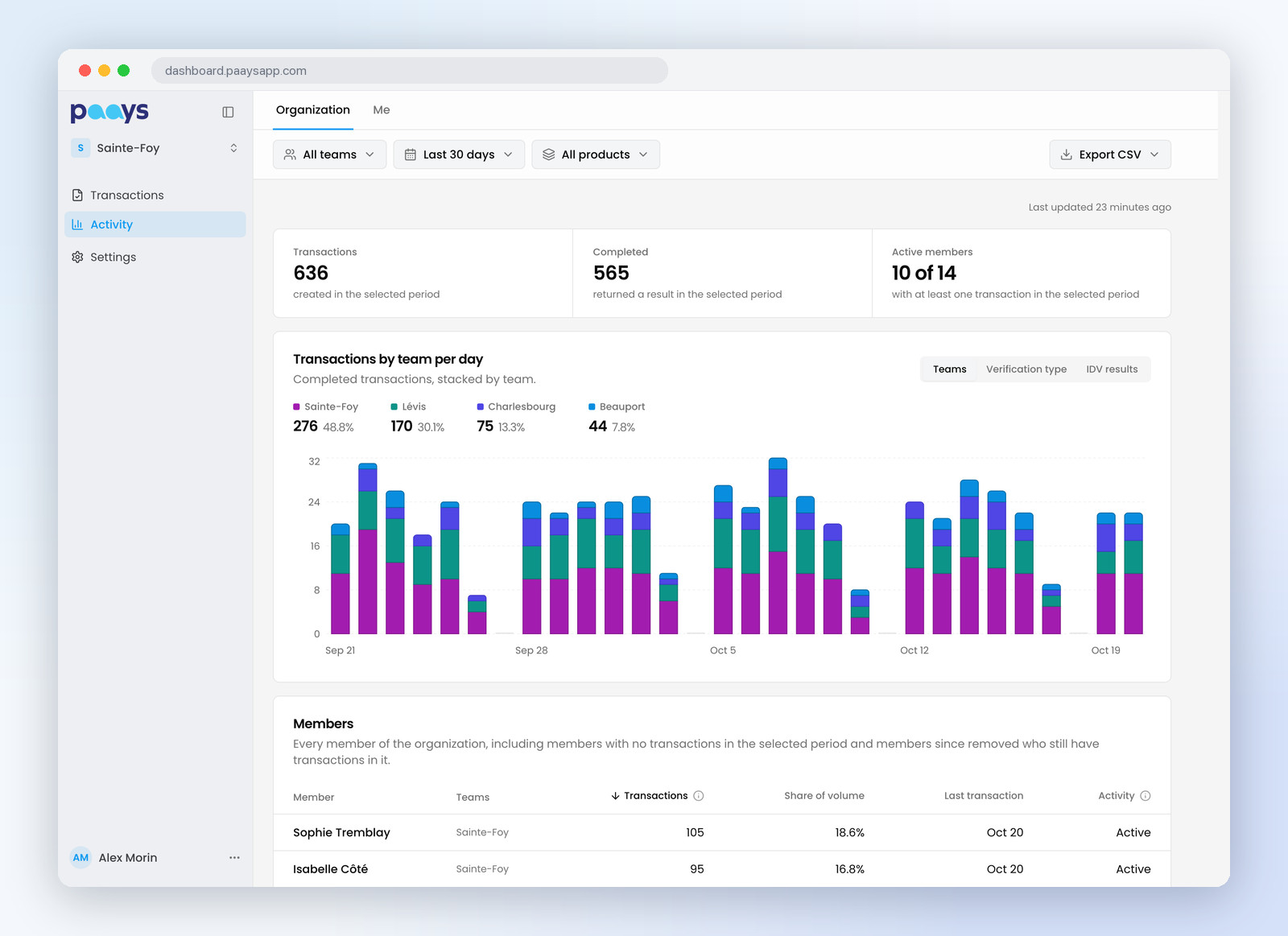Screen dimensions: 1288x936
Task: Click the Transactions column info icon
Action: (699, 796)
